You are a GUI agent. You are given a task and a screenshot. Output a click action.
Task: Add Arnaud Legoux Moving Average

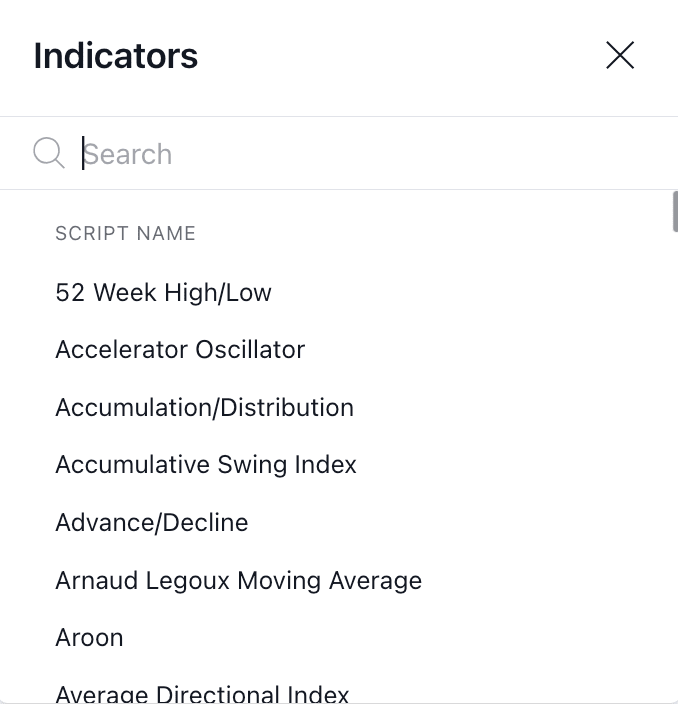click(238, 581)
